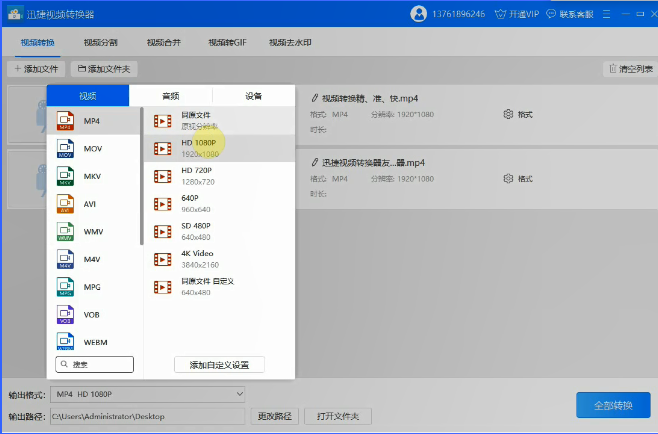Click the format list vertical scrollbar

pyautogui.click(x=142, y=176)
